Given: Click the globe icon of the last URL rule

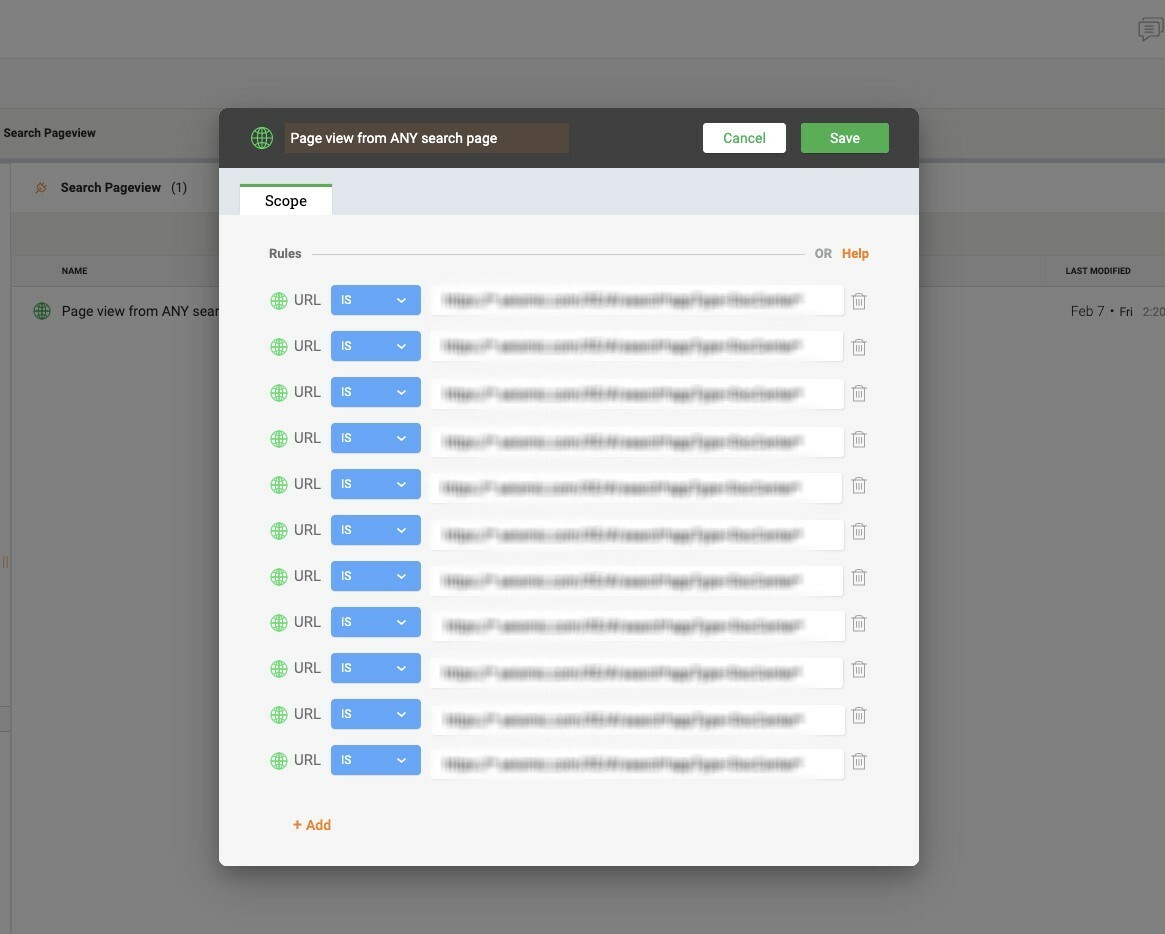Looking at the screenshot, I should click(279, 760).
